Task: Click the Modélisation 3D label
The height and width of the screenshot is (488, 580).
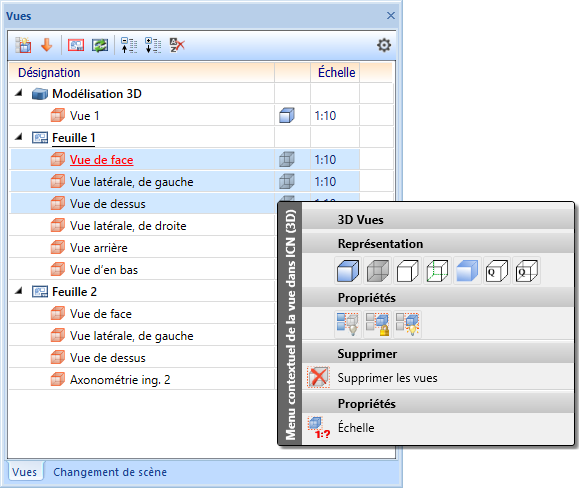Action: click(97, 94)
